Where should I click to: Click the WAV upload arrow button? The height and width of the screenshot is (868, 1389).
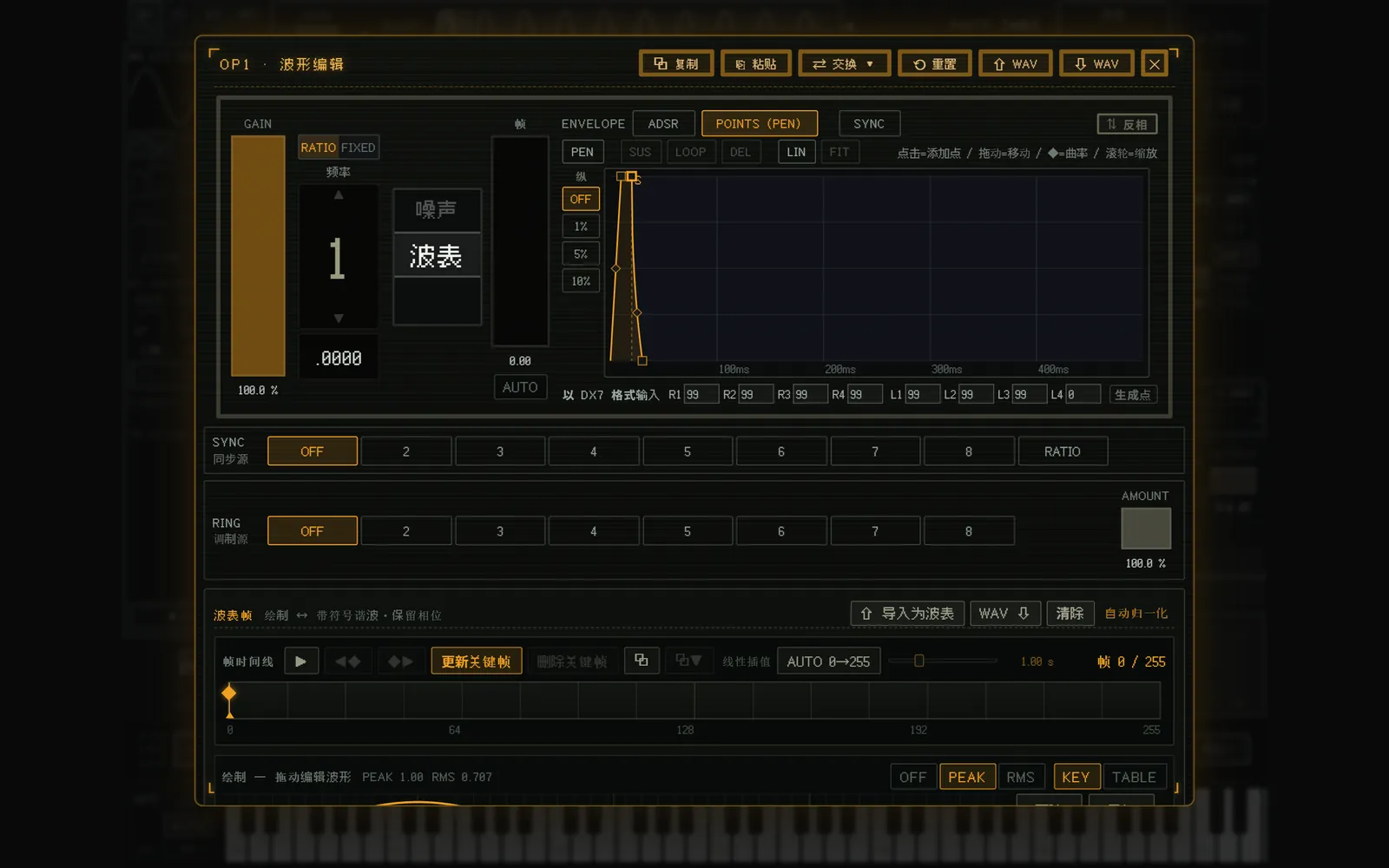1015,64
